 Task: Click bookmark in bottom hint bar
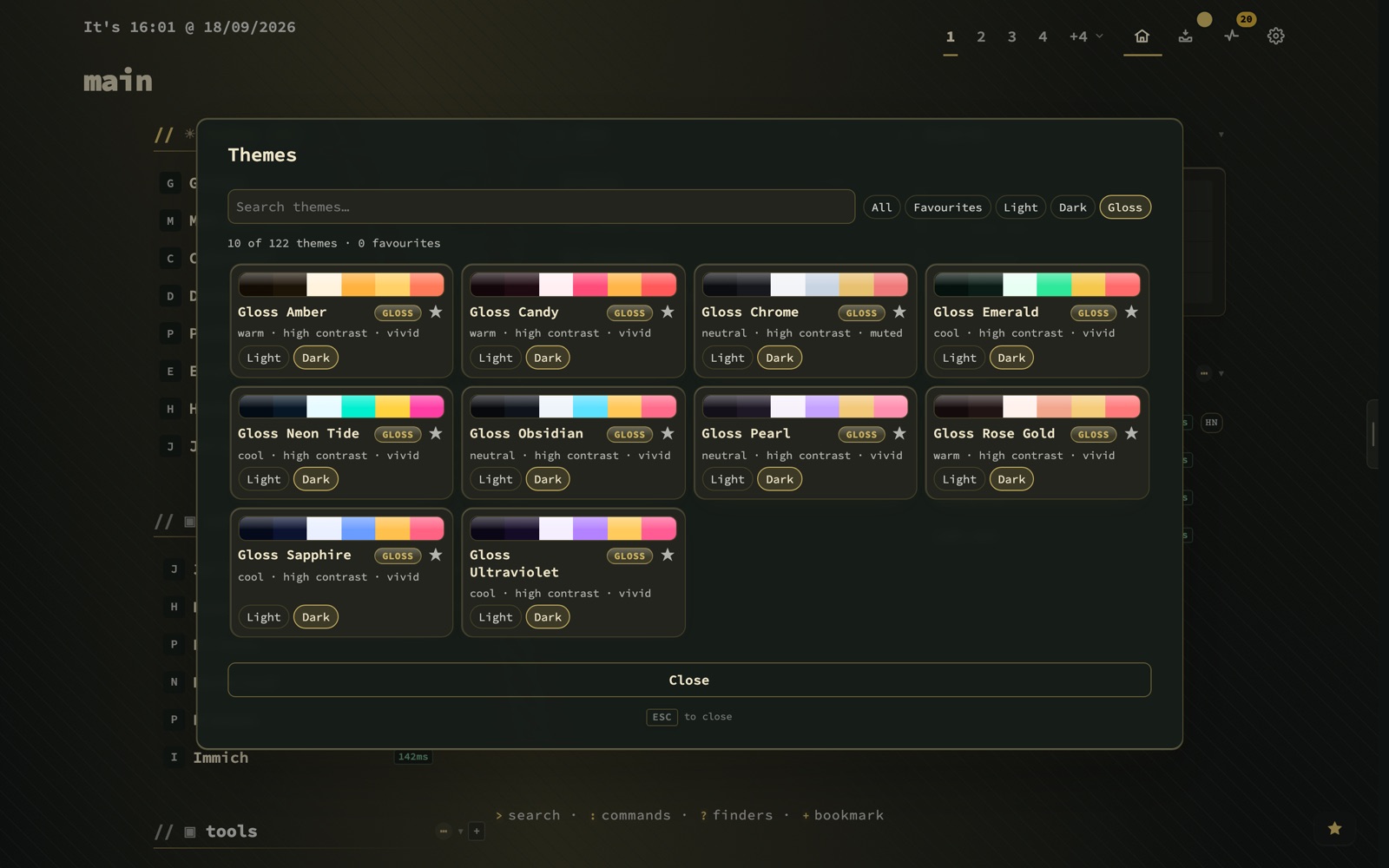tap(843, 815)
